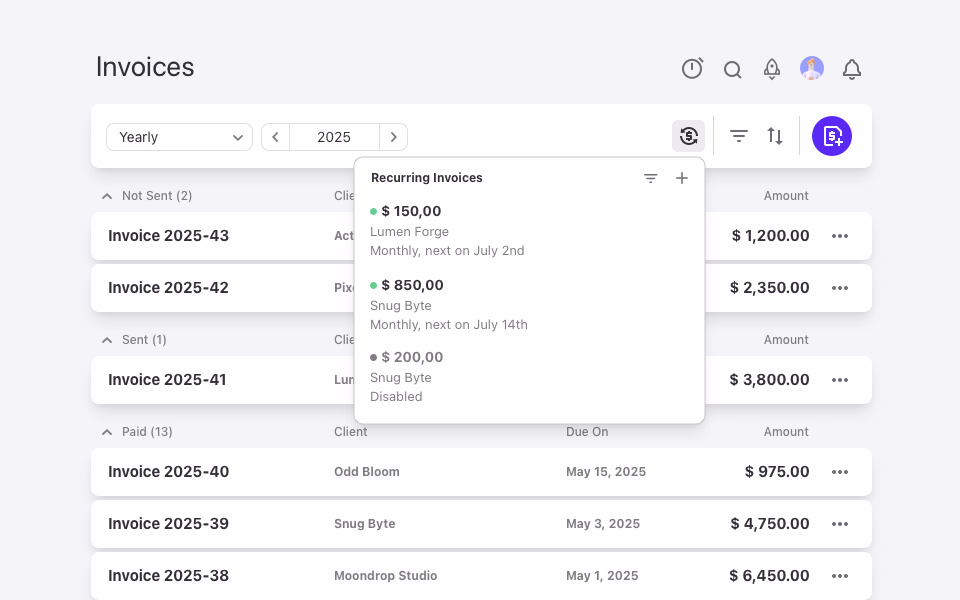Click the sort arrows icon
Viewport: 960px width, 600px height.
pos(775,136)
